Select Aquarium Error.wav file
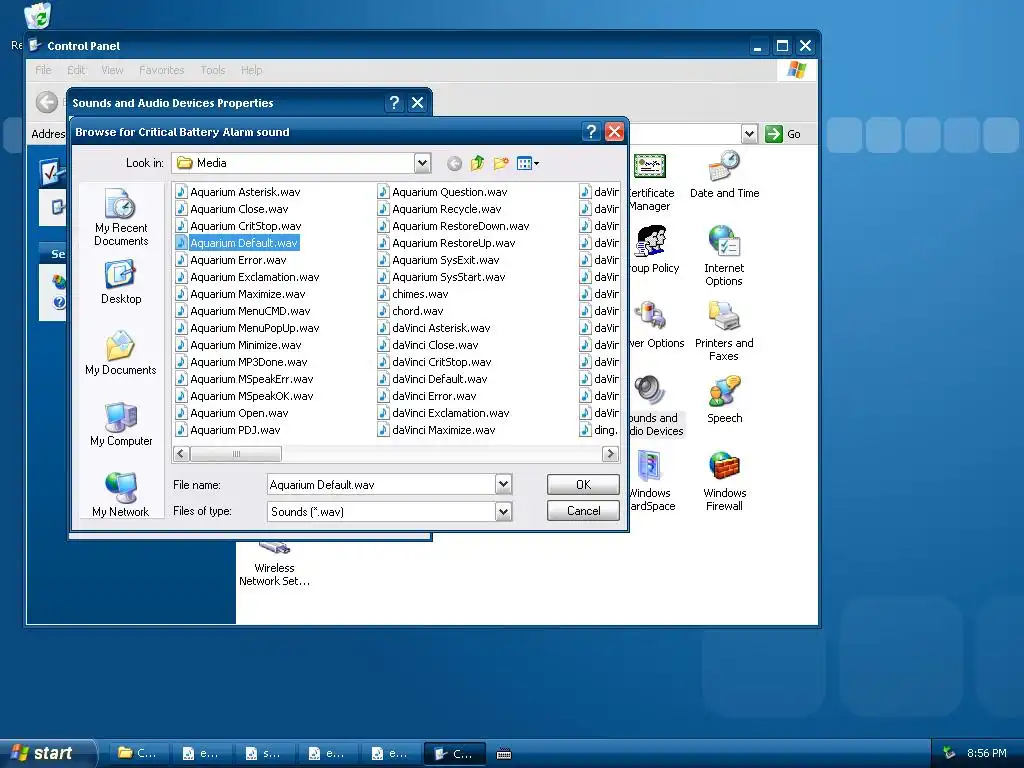The width and height of the screenshot is (1024, 768). pyautogui.click(x=231, y=260)
